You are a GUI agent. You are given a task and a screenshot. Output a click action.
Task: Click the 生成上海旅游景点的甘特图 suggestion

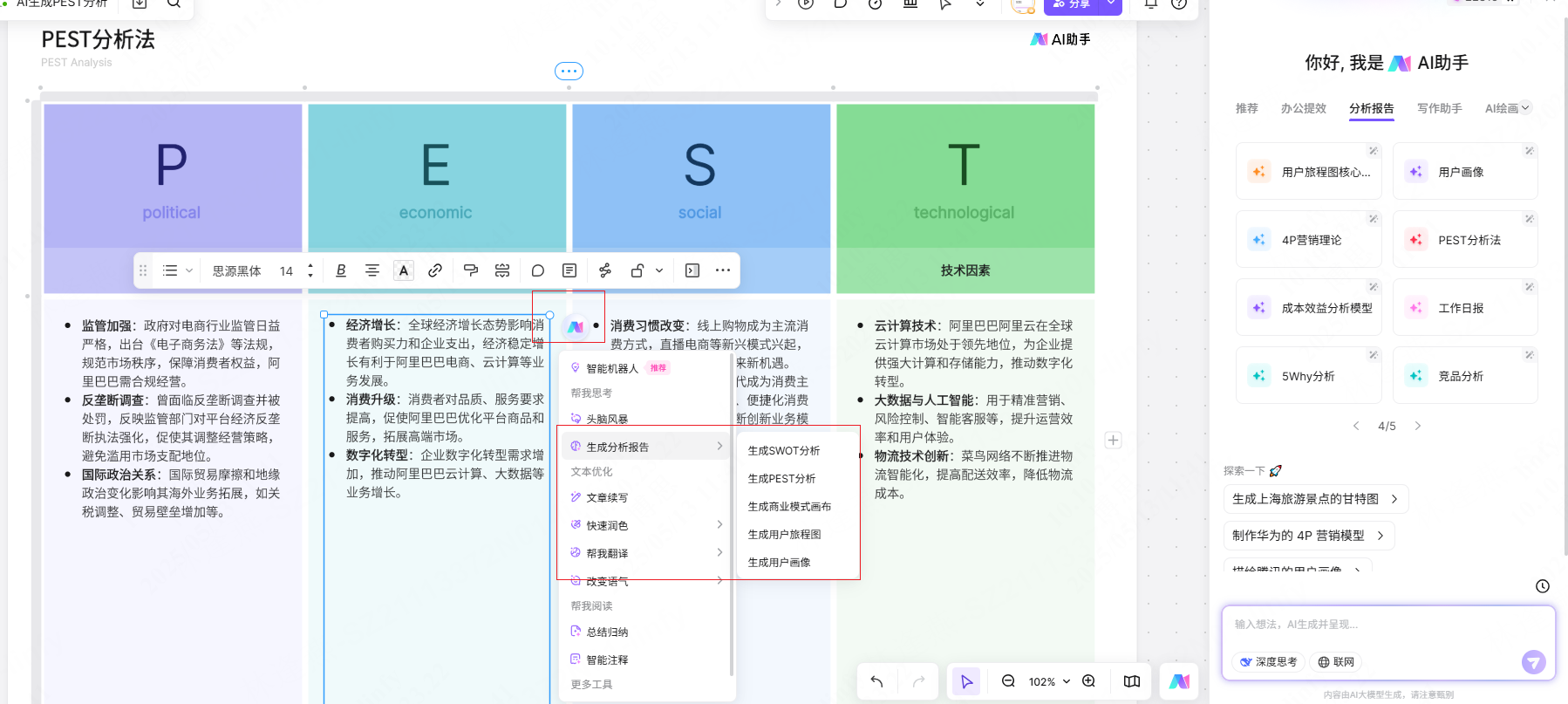1316,499
